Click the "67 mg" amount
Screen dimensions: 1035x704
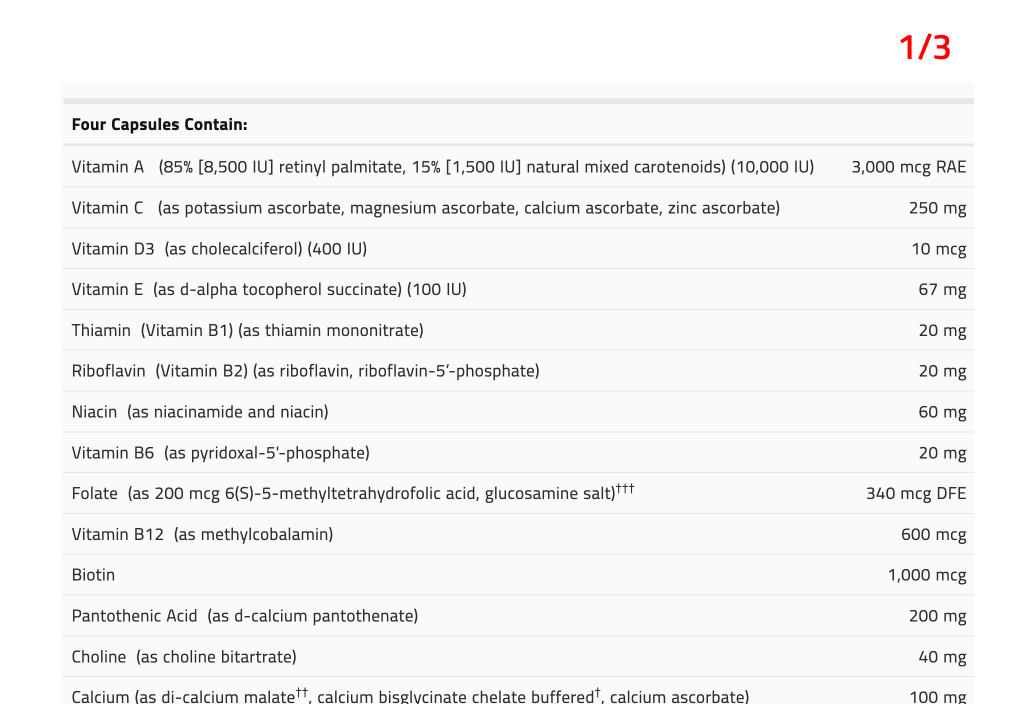[x=942, y=290]
